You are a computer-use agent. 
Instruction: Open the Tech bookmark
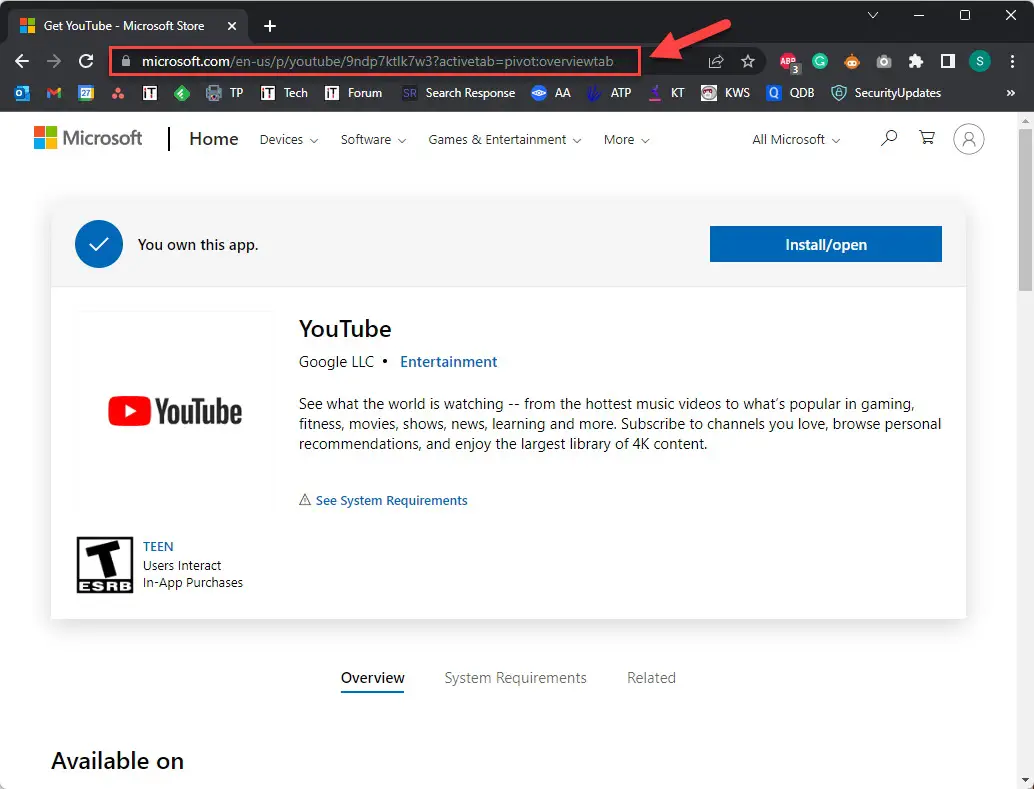pyautogui.click(x=284, y=93)
